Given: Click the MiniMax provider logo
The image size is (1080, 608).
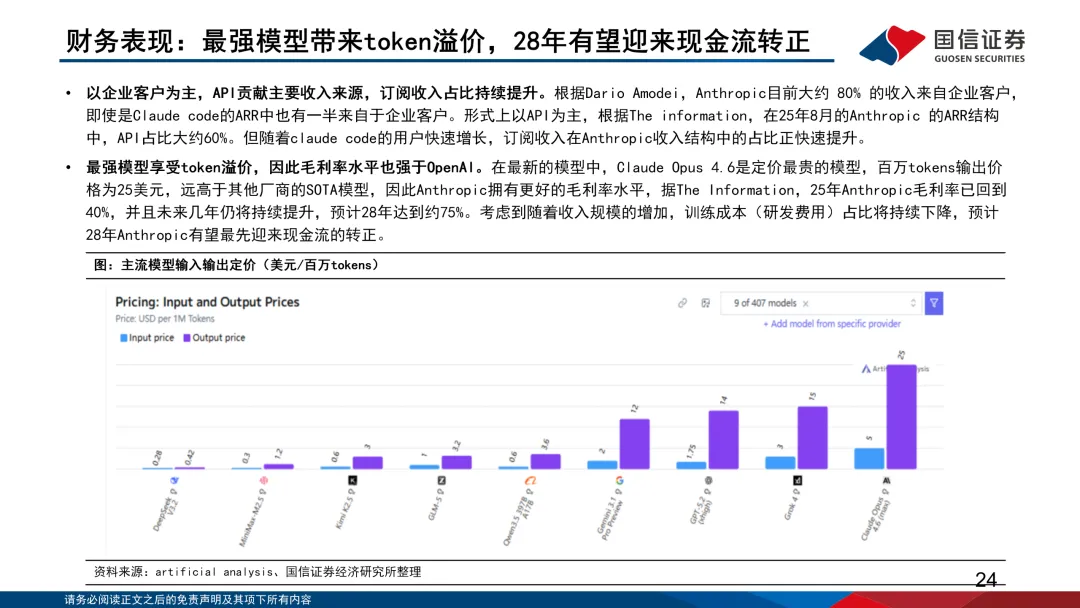Looking at the screenshot, I should (x=263, y=480).
